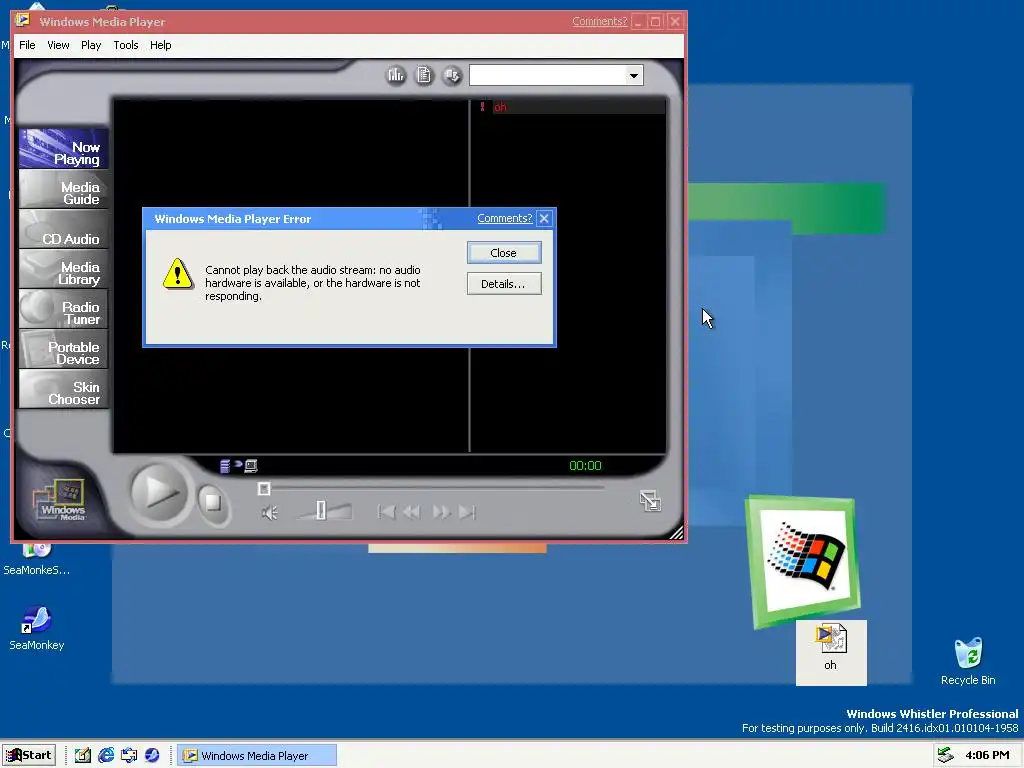
Task: Open the Media Guide tab
Action: point(63,189)
